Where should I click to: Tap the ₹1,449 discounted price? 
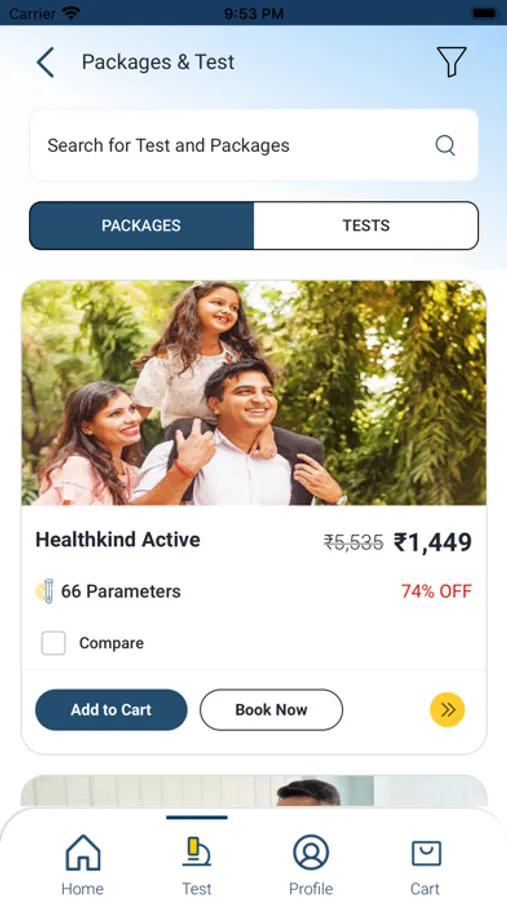pos(432,542)
